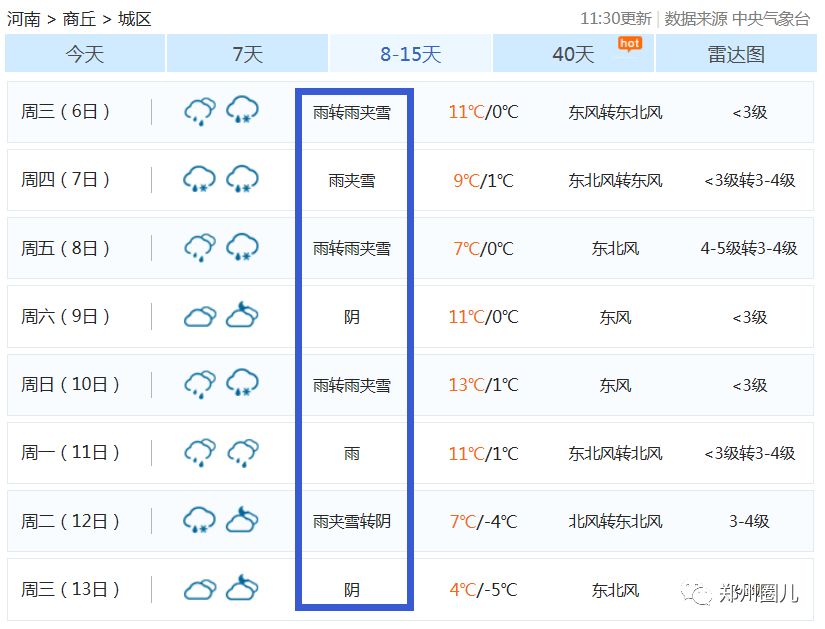Screen dimensions: 825x629
Task: Select the 8-15天 forecast tab
Action: point(410,54)
